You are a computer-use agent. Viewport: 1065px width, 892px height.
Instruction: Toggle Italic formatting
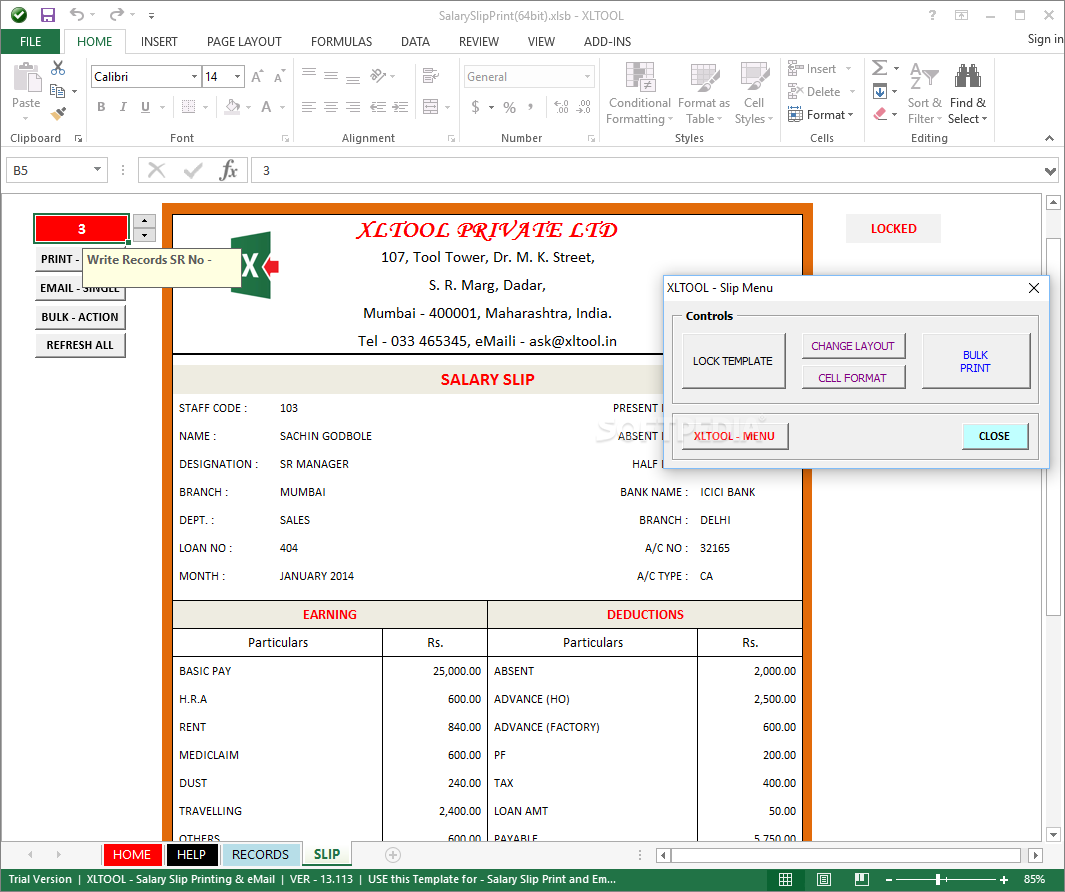pos(123,107)
